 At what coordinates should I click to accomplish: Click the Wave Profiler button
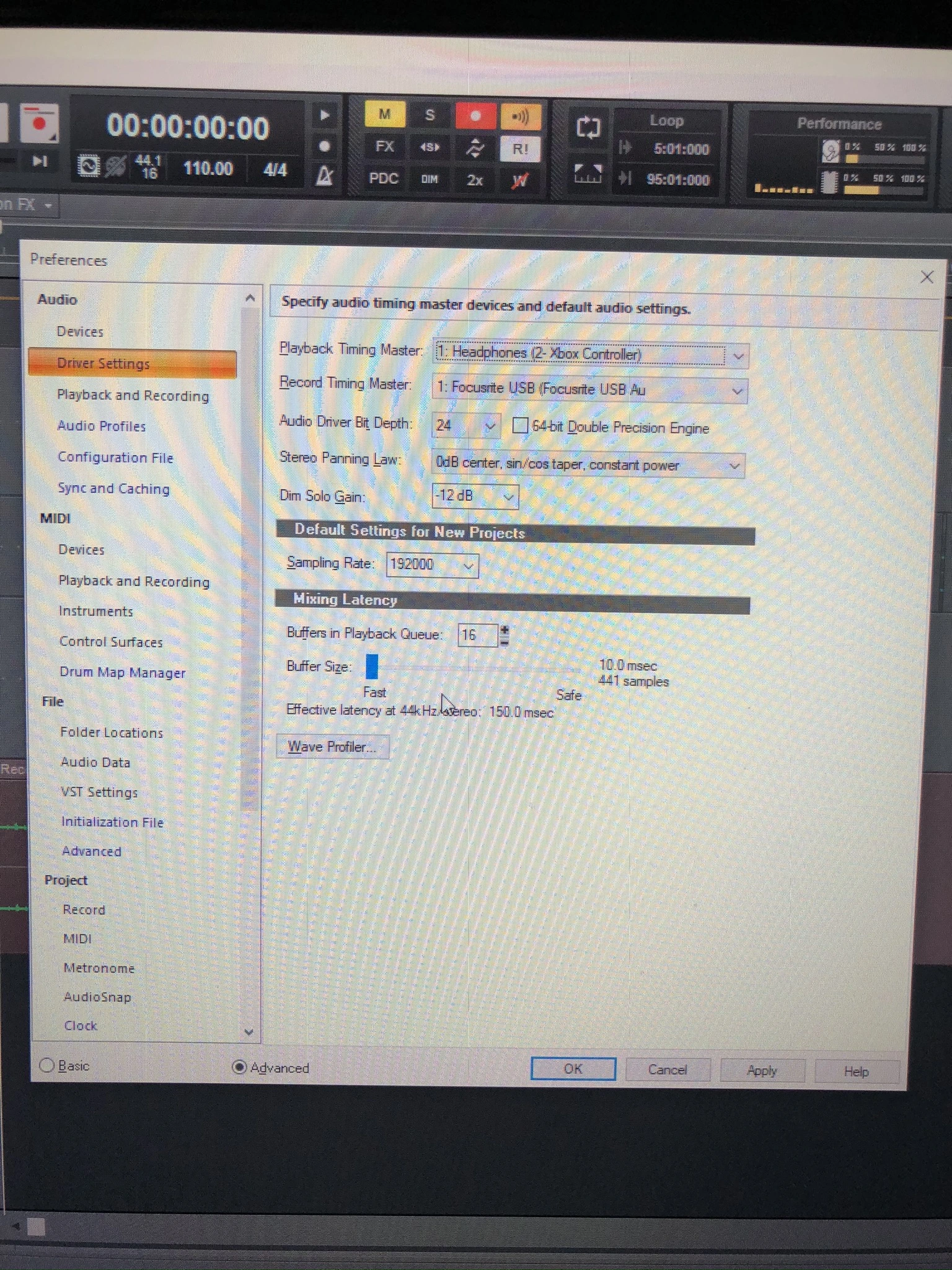point(332,747)
